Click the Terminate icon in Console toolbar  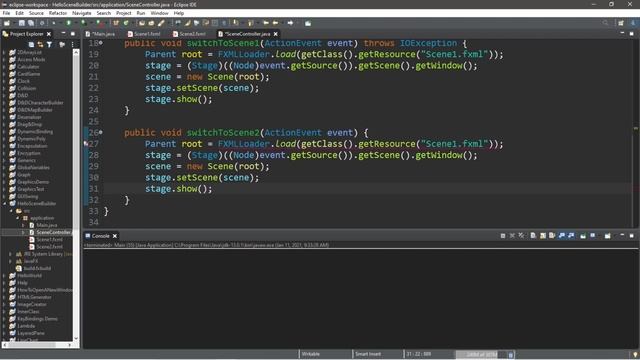(503, 236)
